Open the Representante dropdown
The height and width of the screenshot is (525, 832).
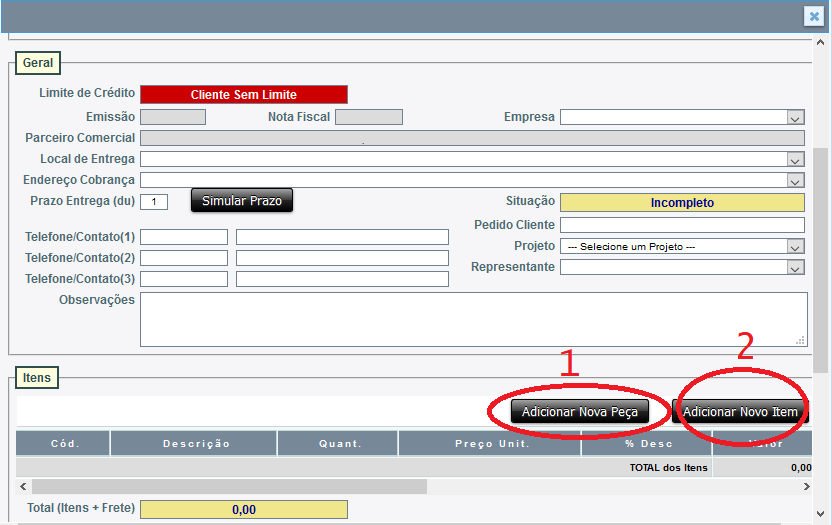pyautogui.click(x=682, y=267)
